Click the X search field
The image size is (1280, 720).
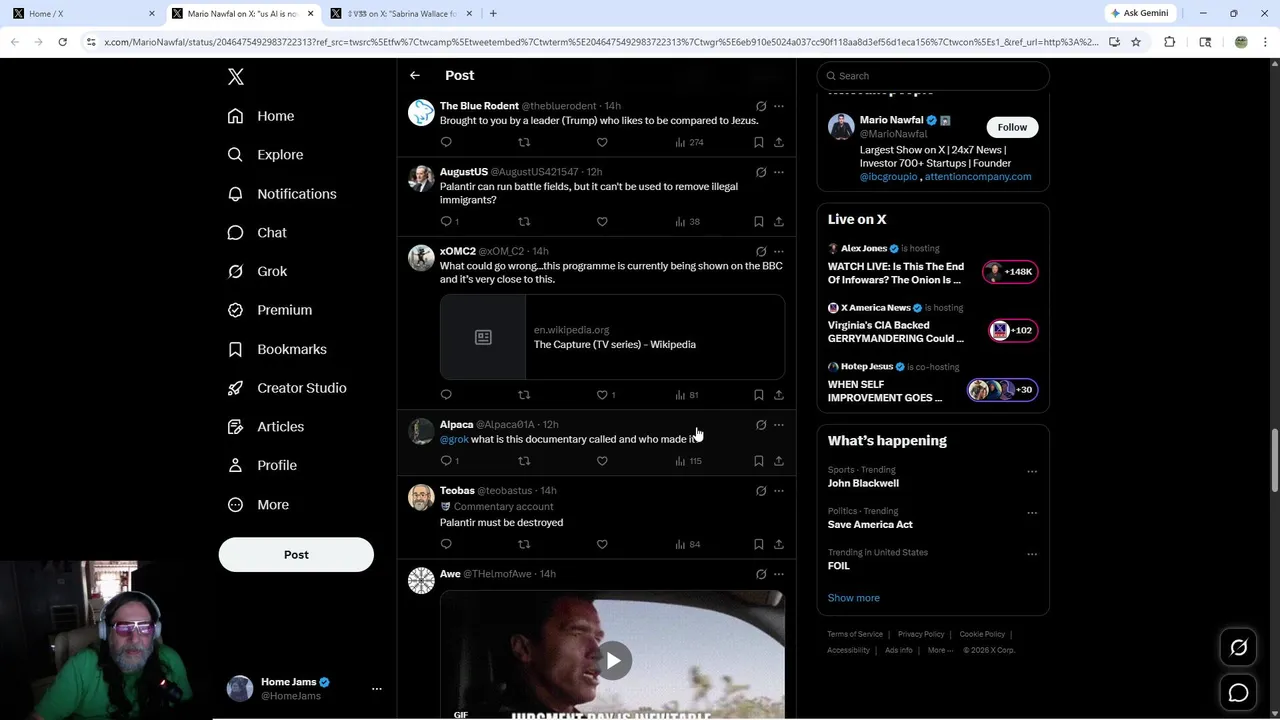point(933,76)
